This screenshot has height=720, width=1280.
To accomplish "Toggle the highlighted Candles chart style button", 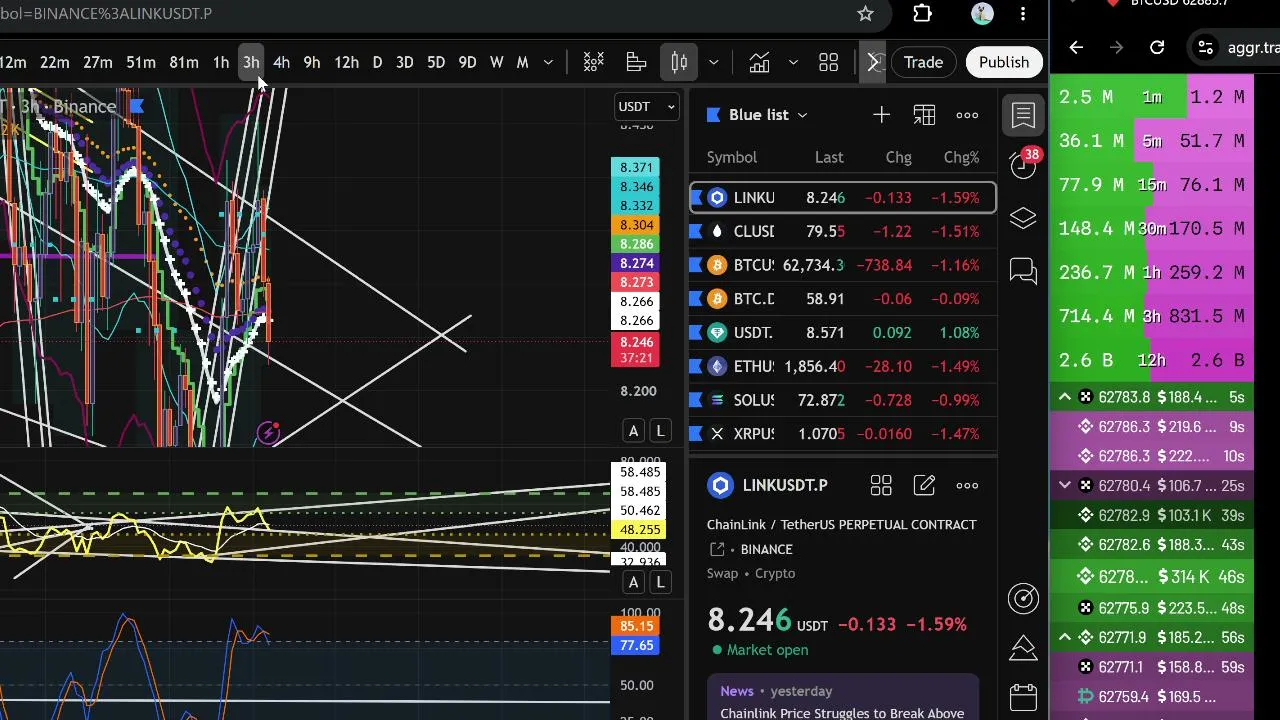I will pos(679,63).
